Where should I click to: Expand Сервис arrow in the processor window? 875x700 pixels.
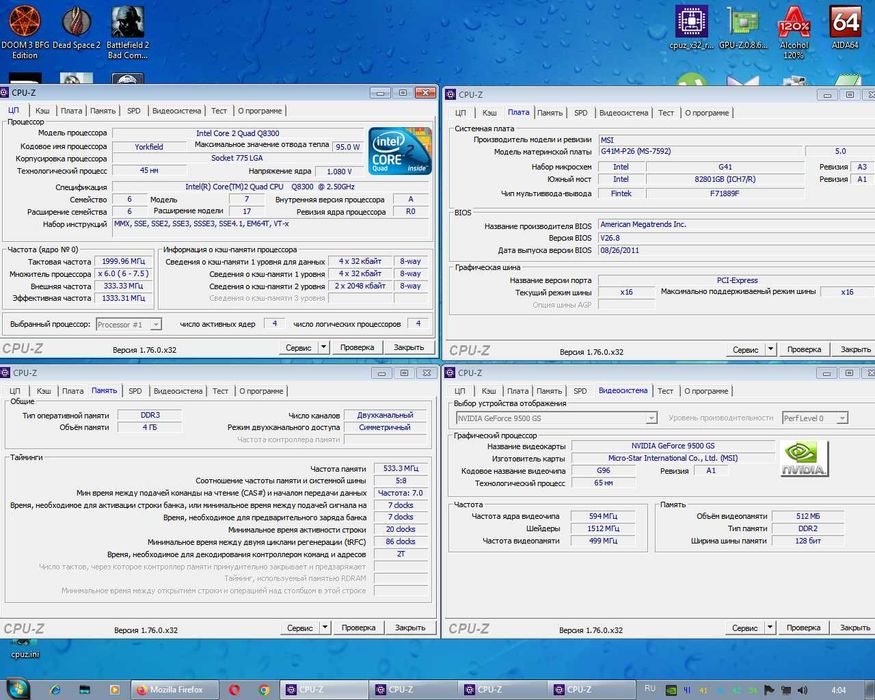(x=324, y=347)
